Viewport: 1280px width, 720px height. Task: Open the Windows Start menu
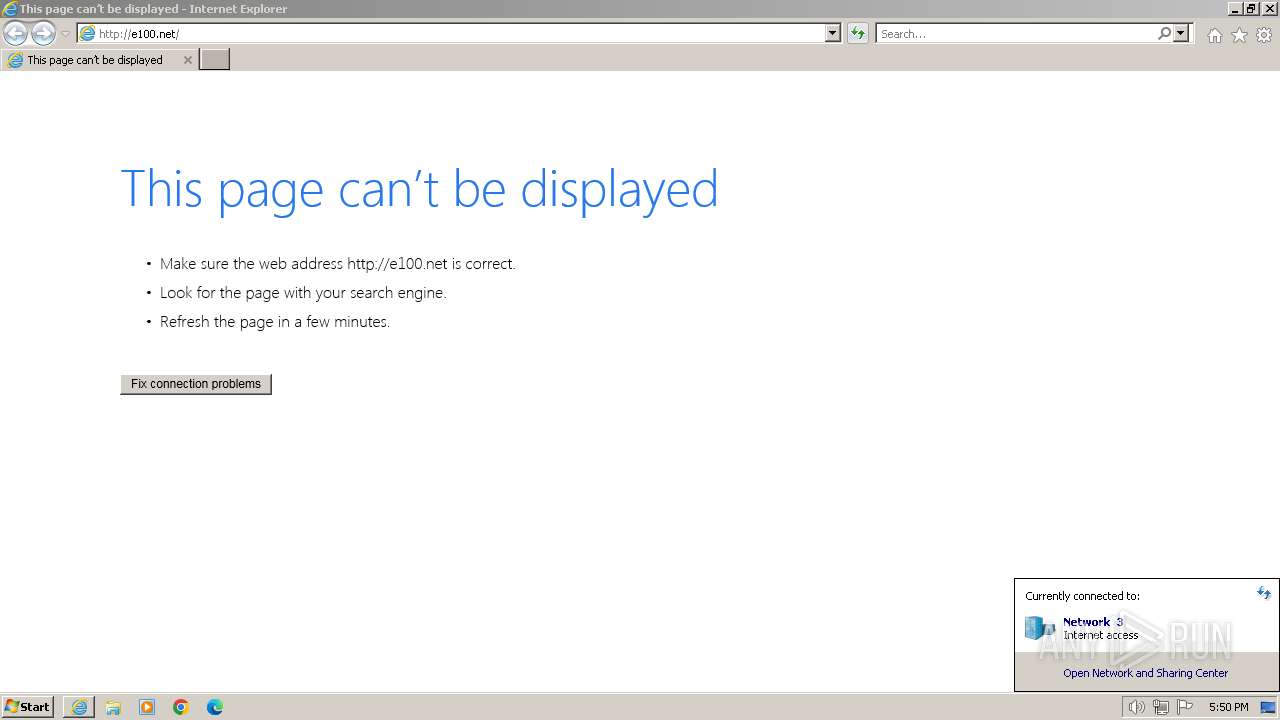click(x=27, y=707)
